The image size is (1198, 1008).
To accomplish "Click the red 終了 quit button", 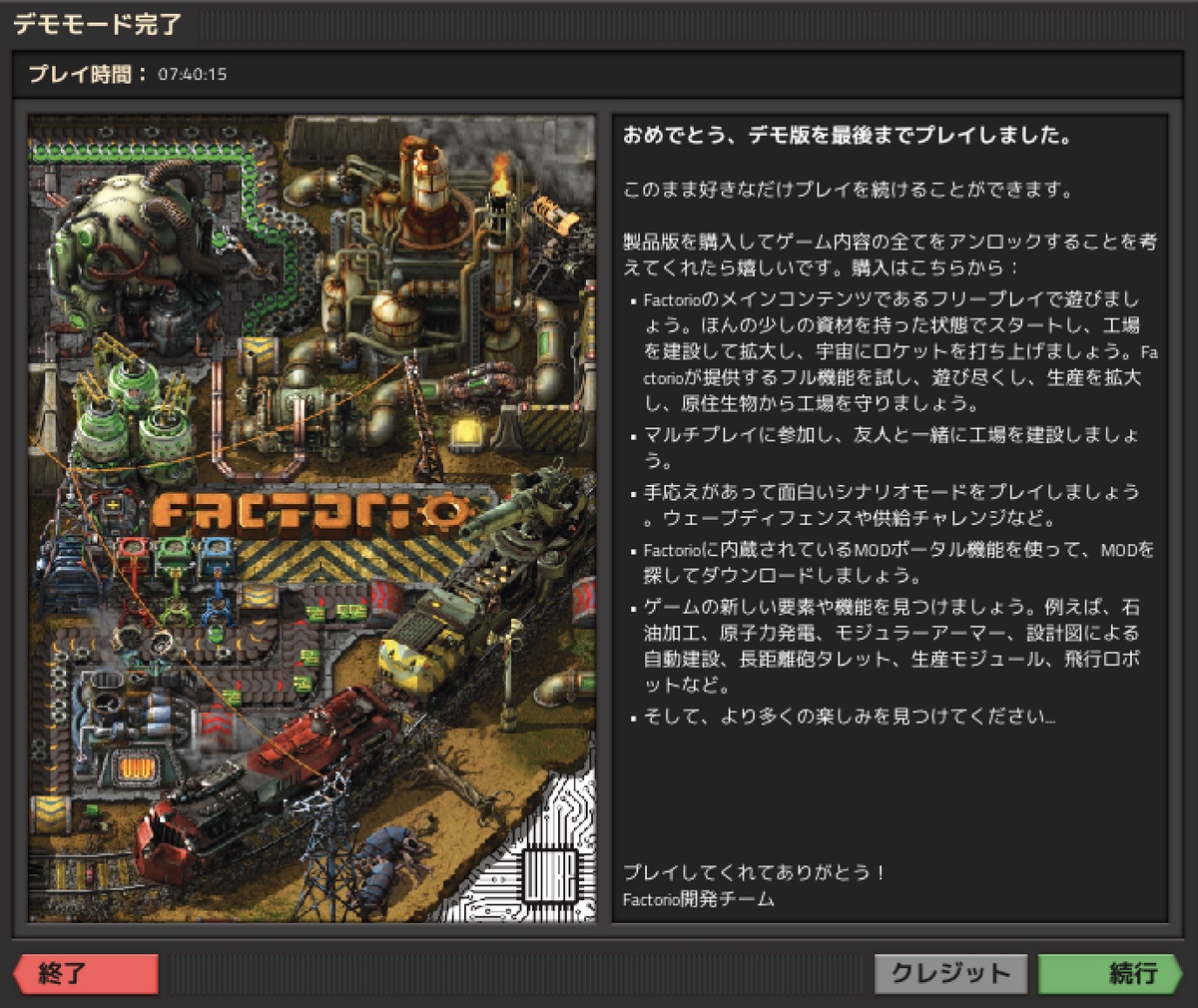I will click(x=85, y=974).
